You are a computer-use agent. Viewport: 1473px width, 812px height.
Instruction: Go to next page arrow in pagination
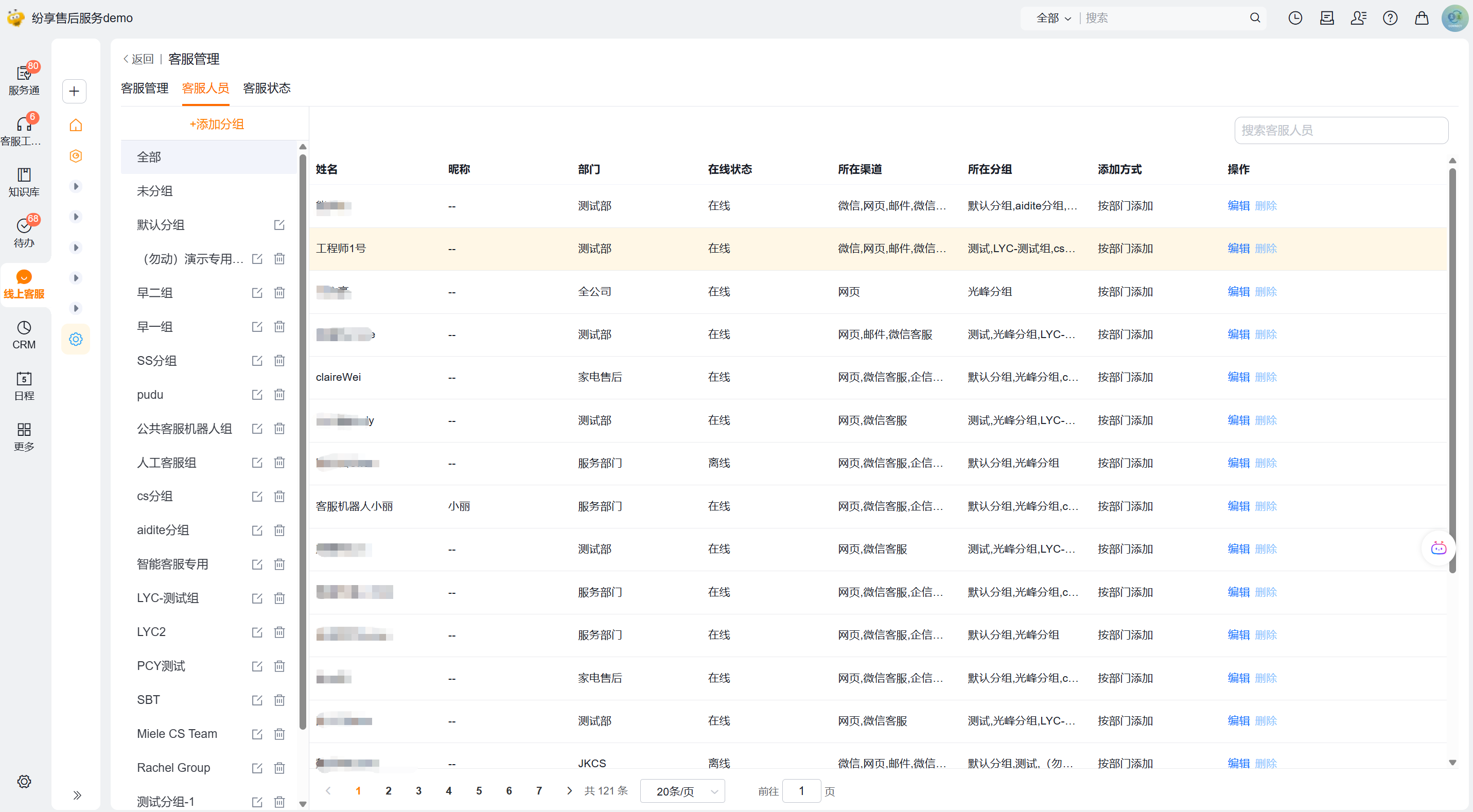569,790
